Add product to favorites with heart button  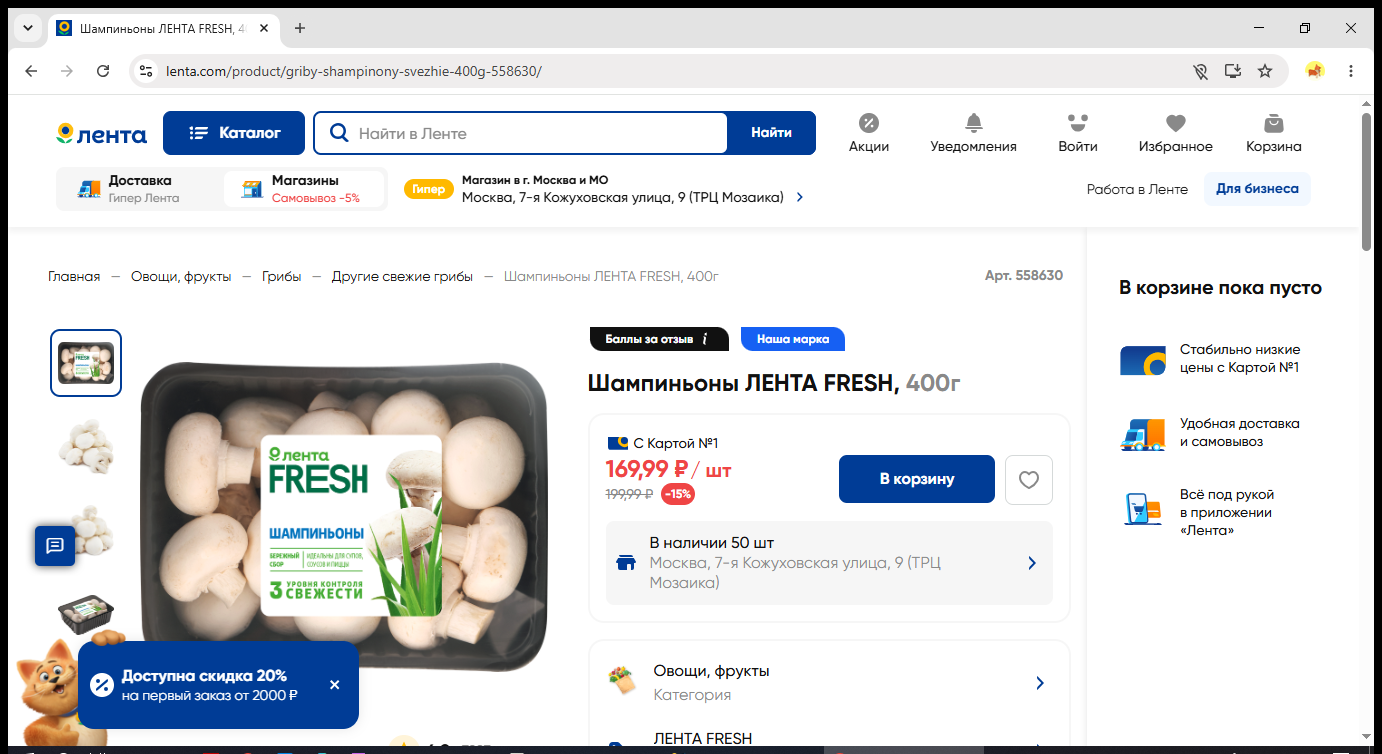click(1029, 480)
